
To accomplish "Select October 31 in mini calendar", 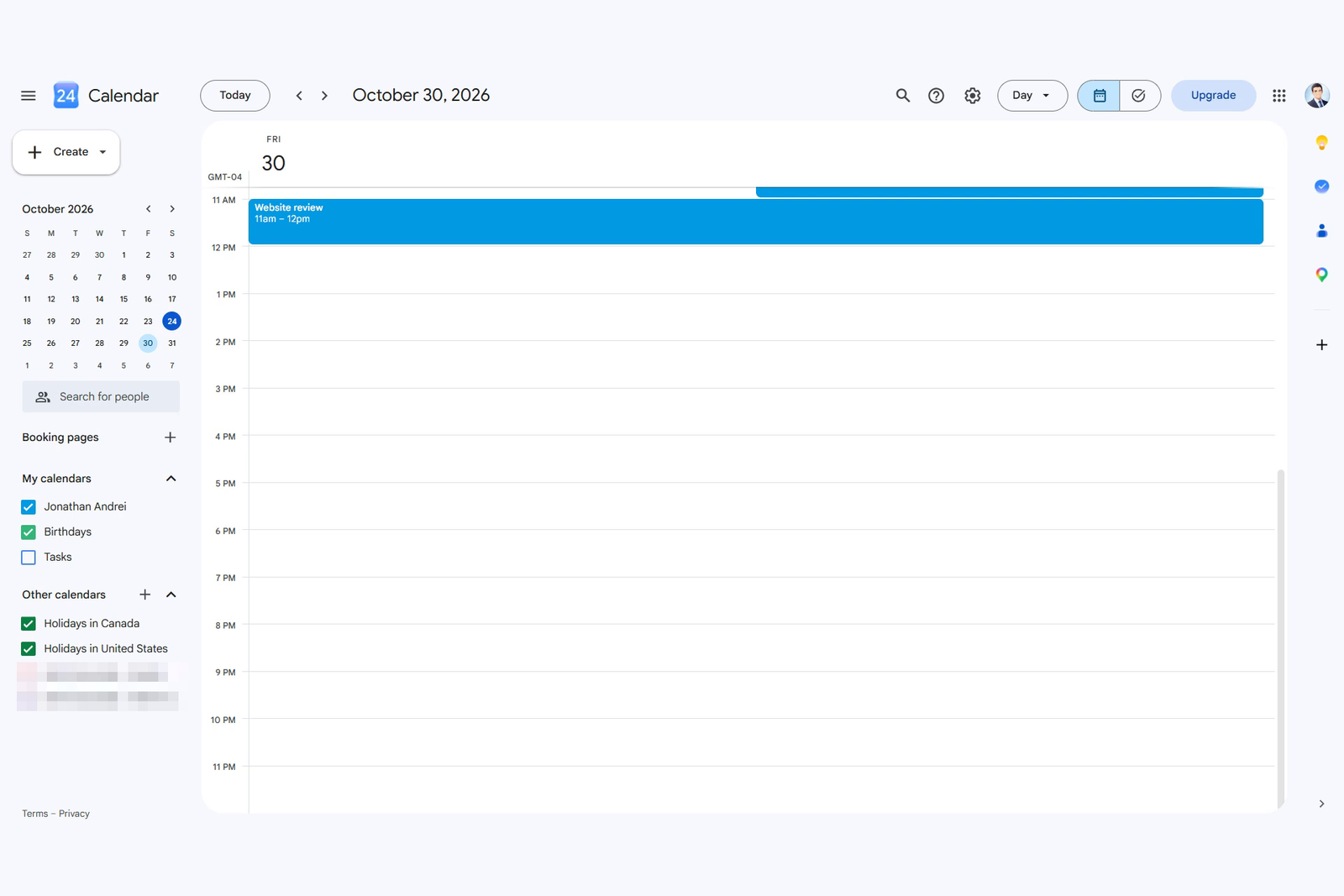I will (x=172, y=343).
